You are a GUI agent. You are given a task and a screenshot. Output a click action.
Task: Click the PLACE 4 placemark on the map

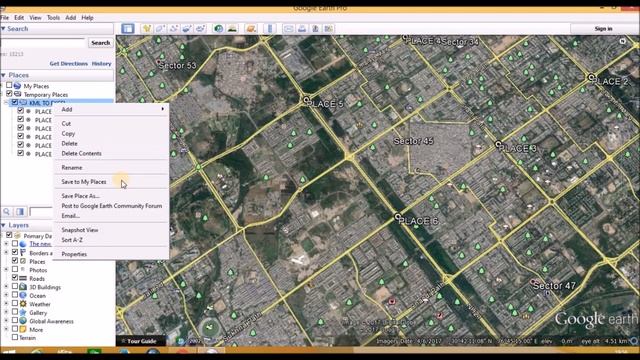point(405,38)
